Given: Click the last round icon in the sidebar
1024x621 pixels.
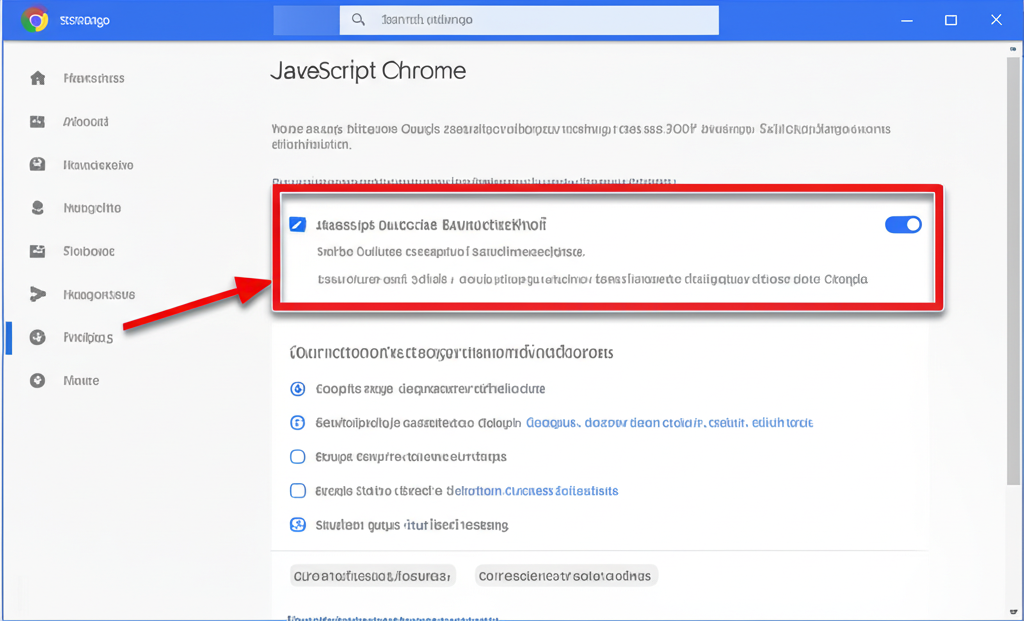Looking at the screenshot, I should pyautogui.click(x=38, y=380).
